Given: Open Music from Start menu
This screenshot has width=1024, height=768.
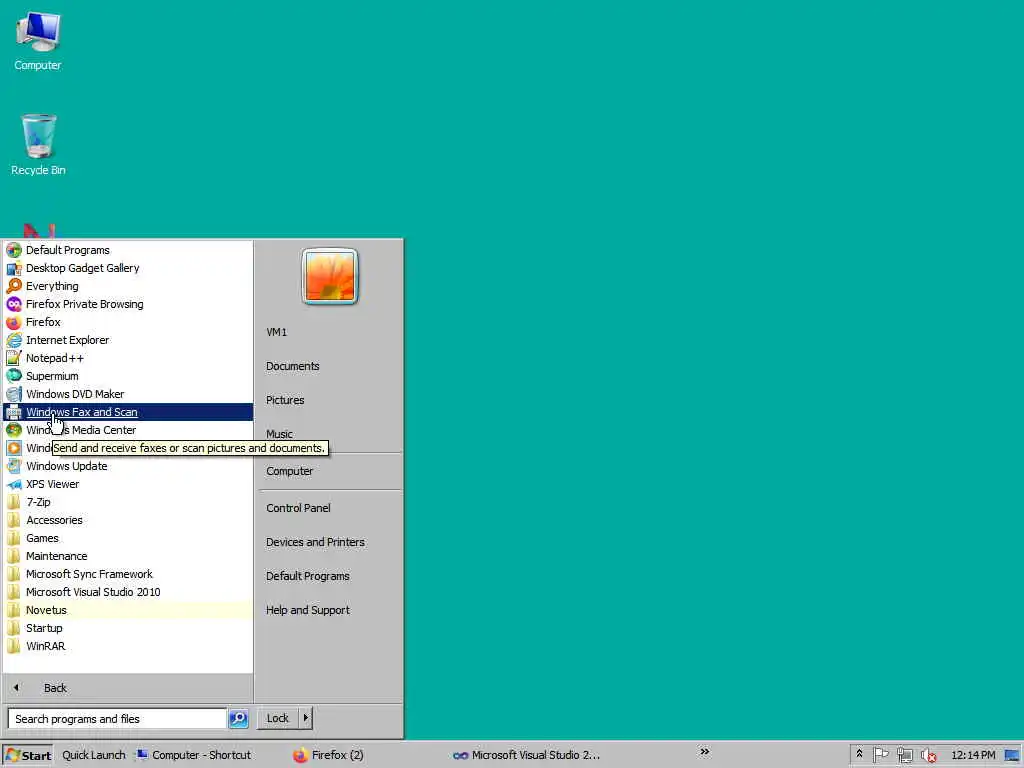Looking at the screenshot, I should click(279, 434).
